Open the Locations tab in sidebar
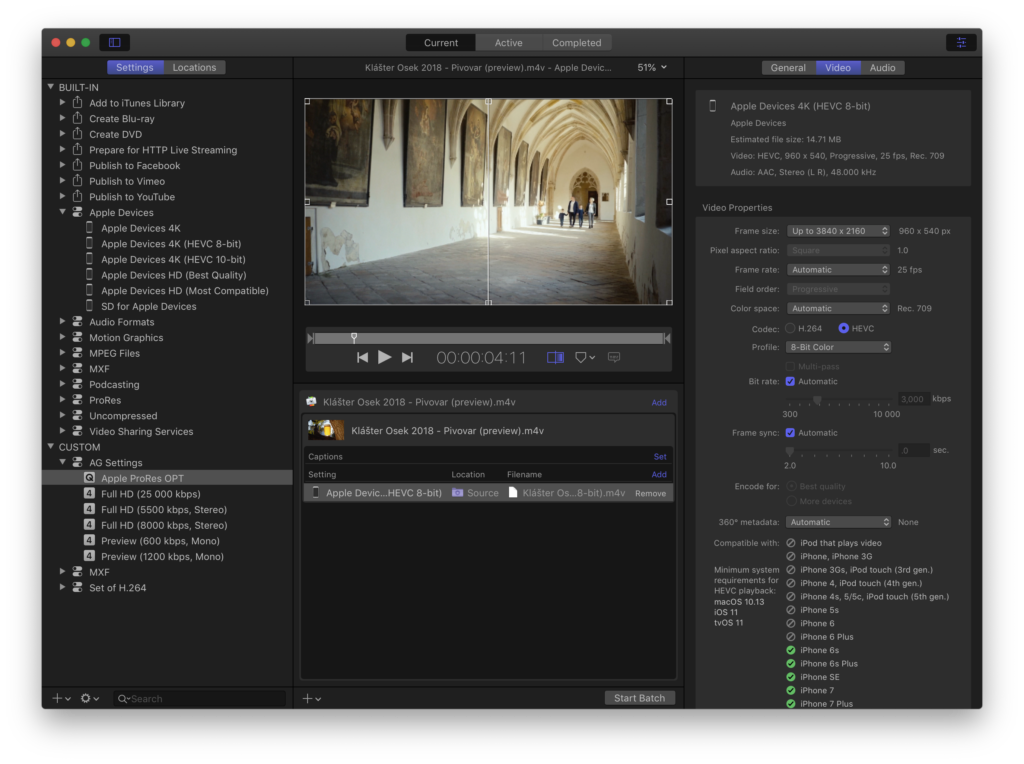Screen dimensions: 1024x764 pyautogui.click(x=194, y=67)
